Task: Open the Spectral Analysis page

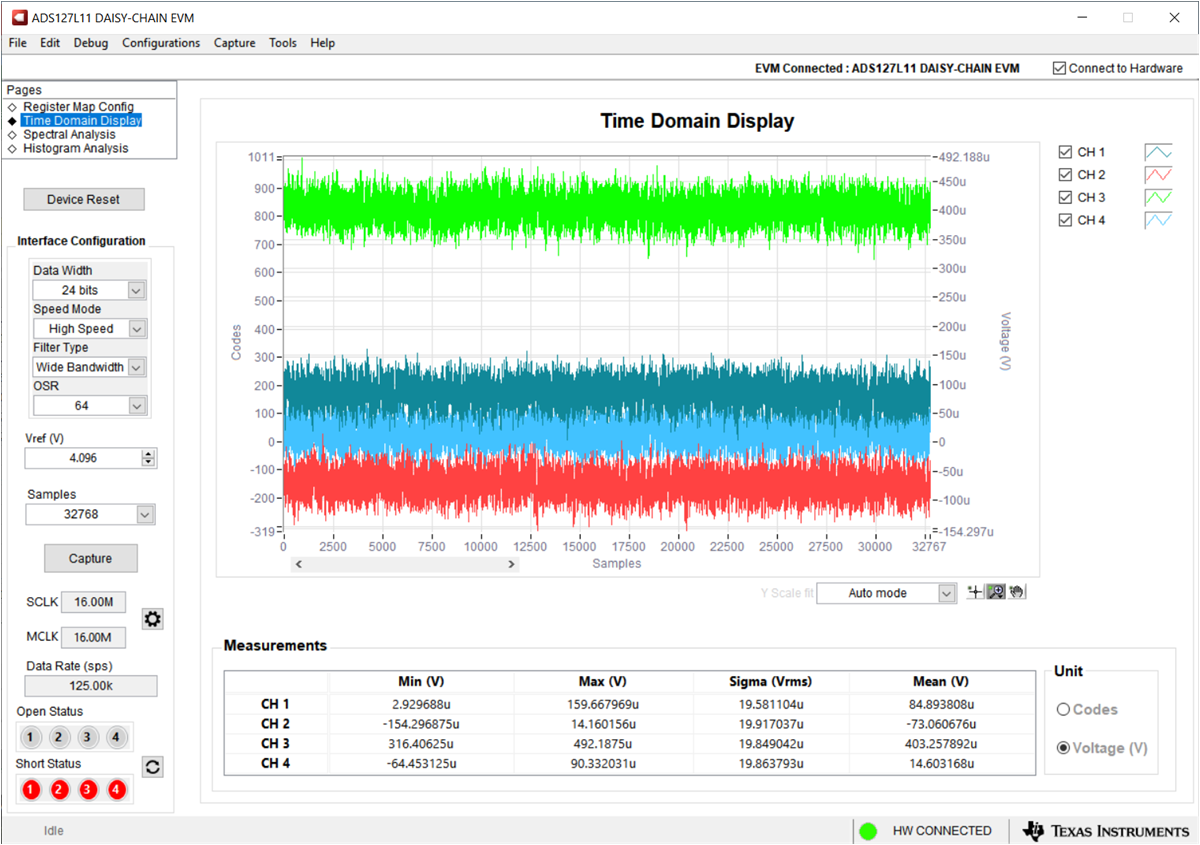Action: pos(69,135)
